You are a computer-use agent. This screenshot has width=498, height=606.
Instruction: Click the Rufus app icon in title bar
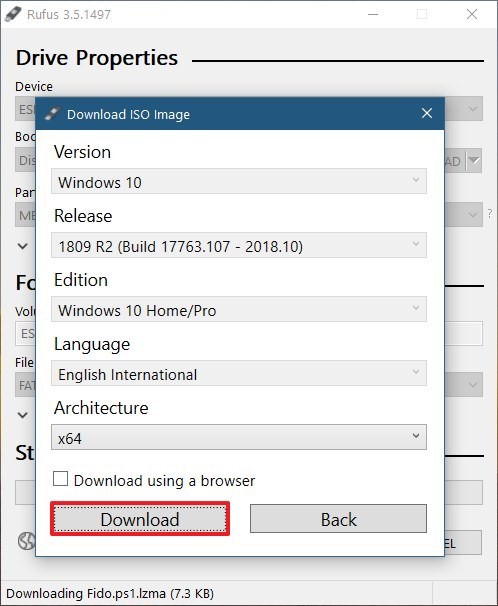13,14
